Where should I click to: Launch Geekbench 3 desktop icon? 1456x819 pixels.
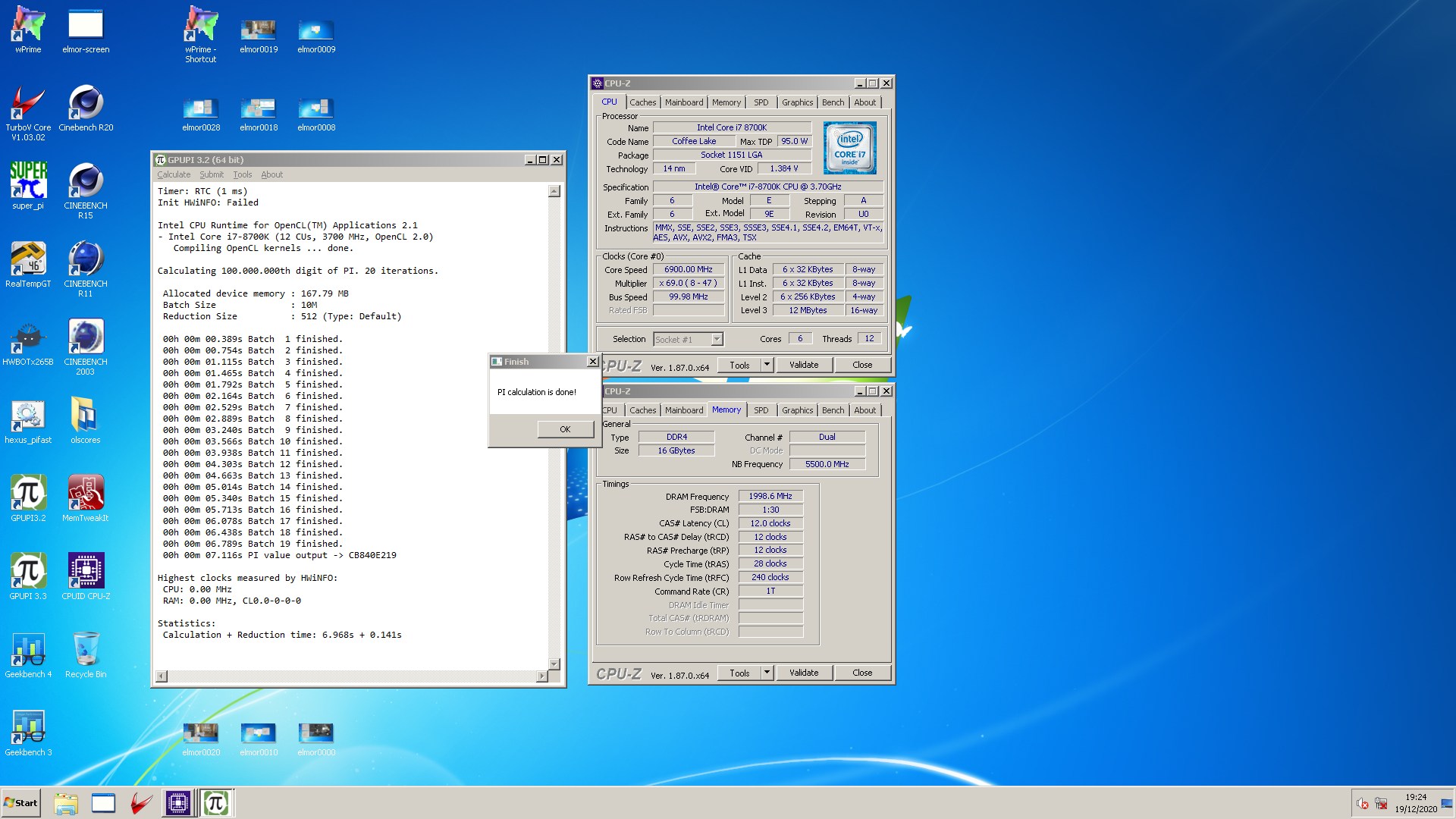[28, 733]
